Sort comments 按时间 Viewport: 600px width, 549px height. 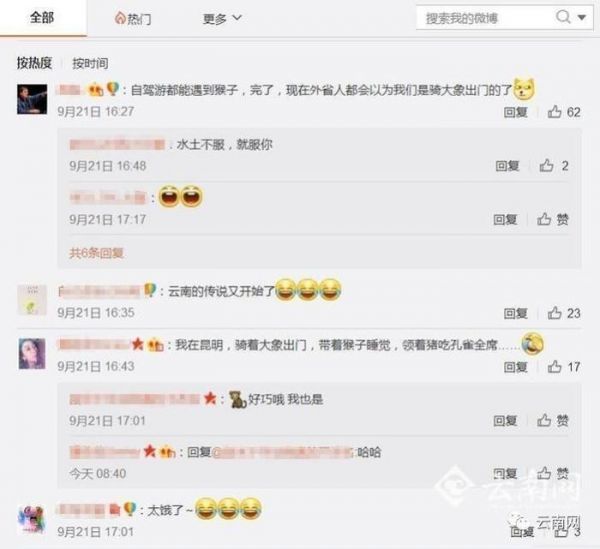90,63
